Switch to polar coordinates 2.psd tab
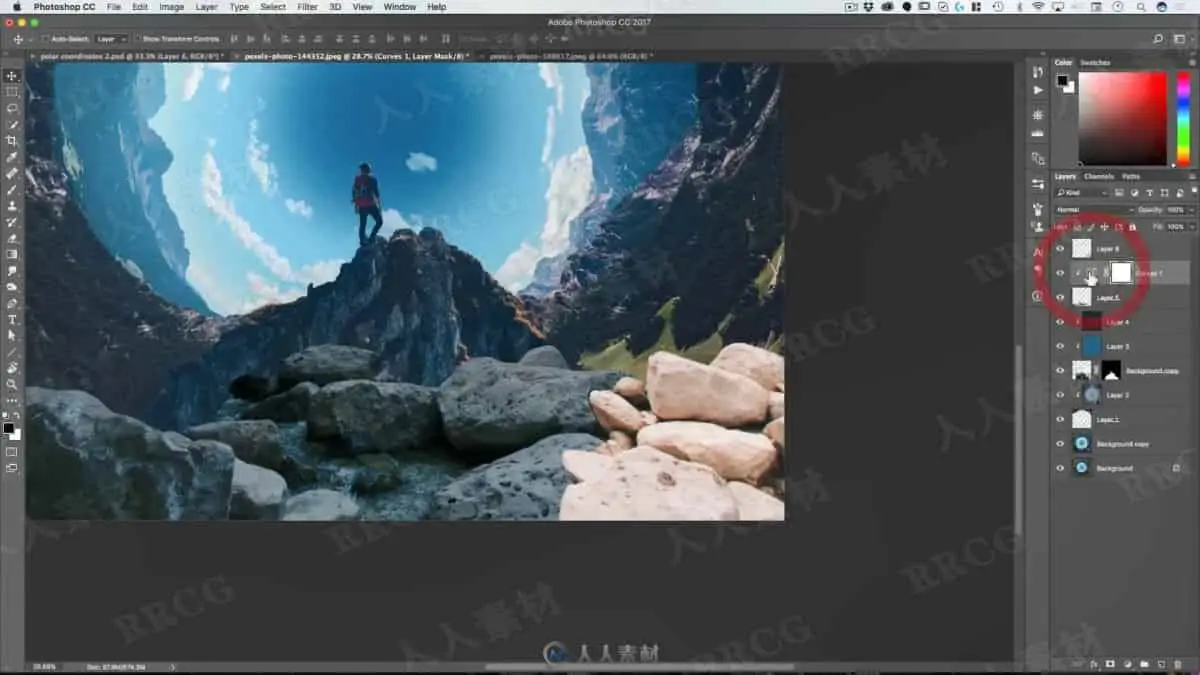This screenshot has width=1200, height=675. tap(133, 56)
